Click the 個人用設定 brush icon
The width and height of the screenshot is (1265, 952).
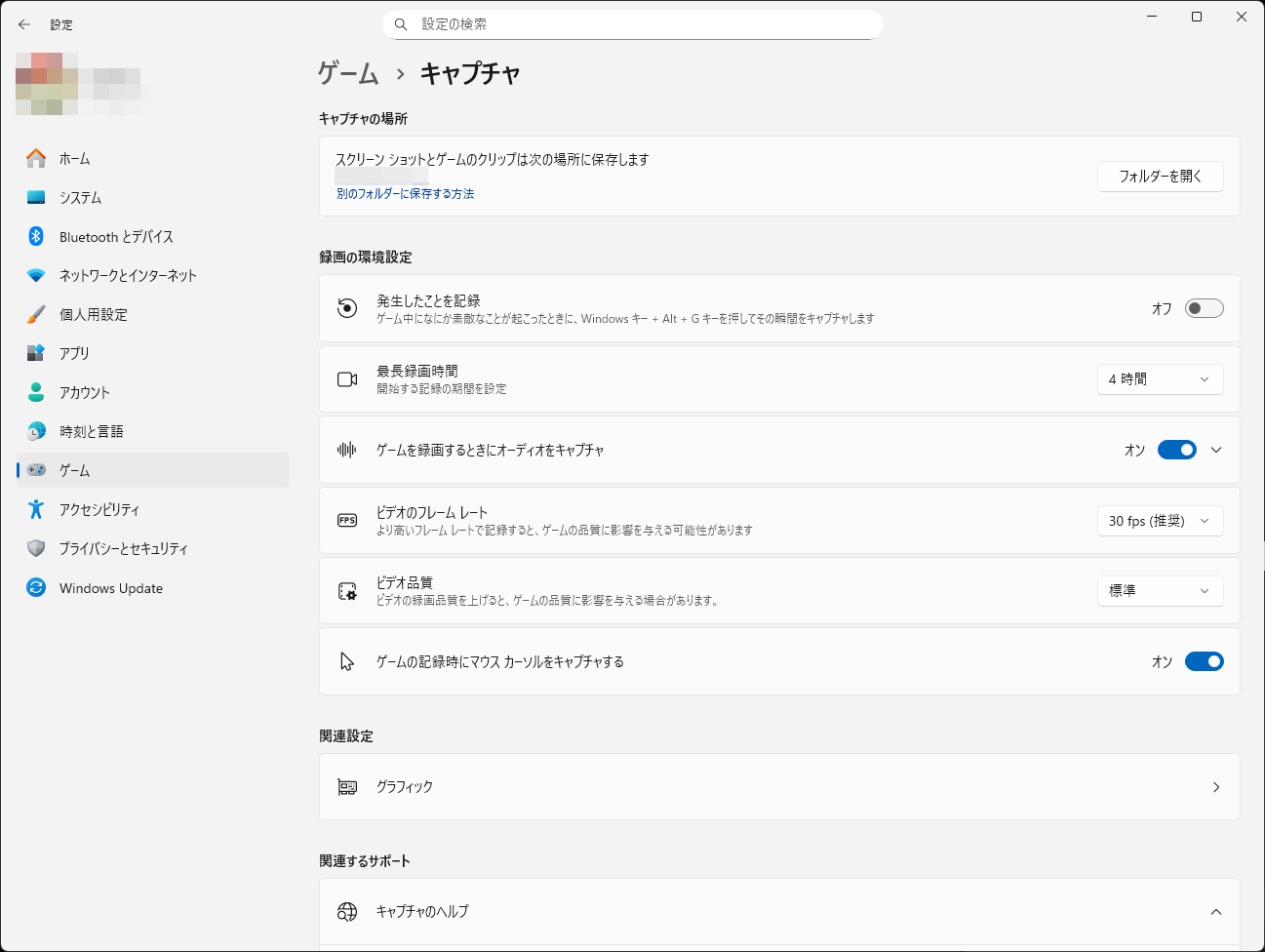35,314
